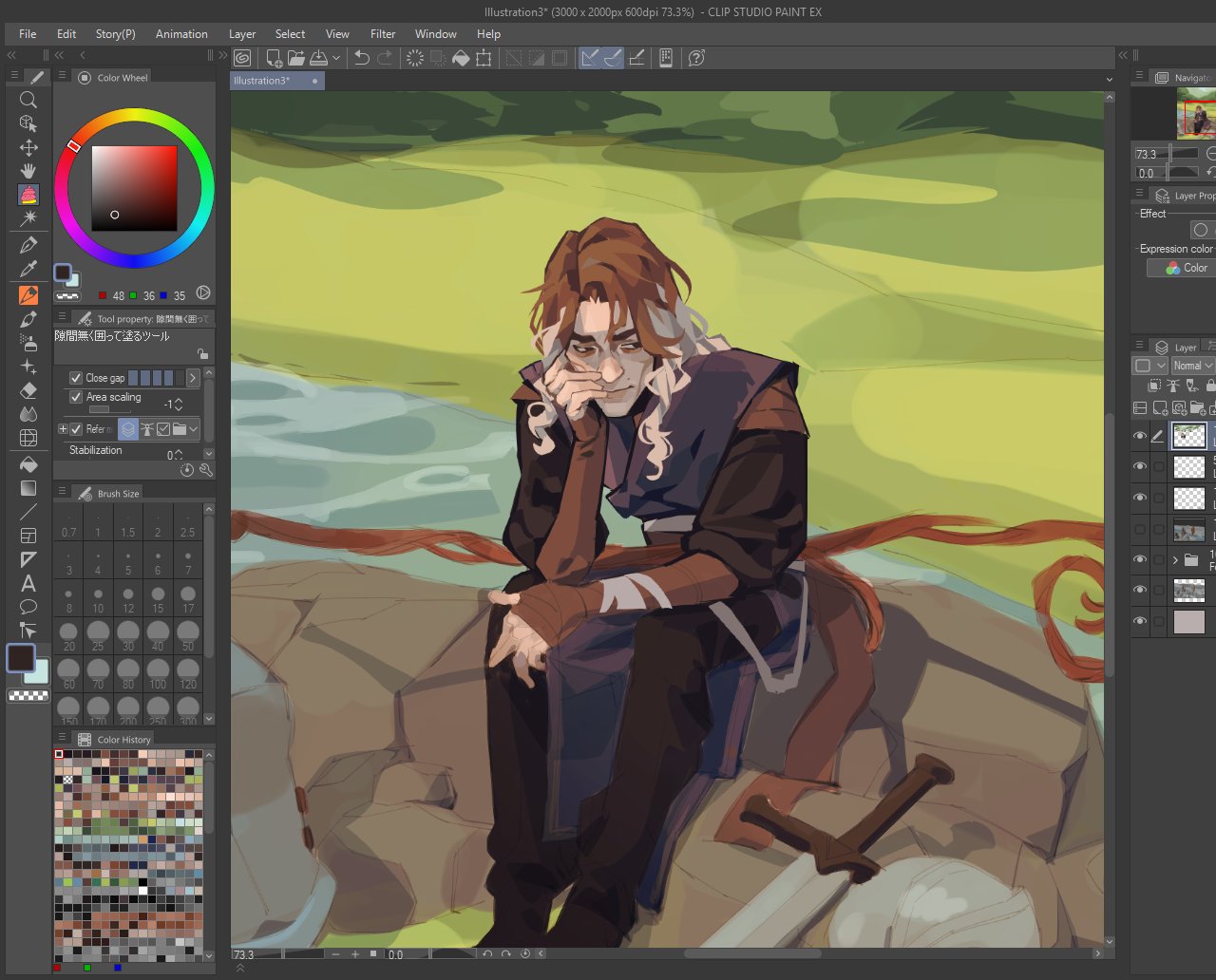This screenshot has height=980, width=1216.
Task: Open the File menu
Action: pyautogui.click(x=28, y=34)
